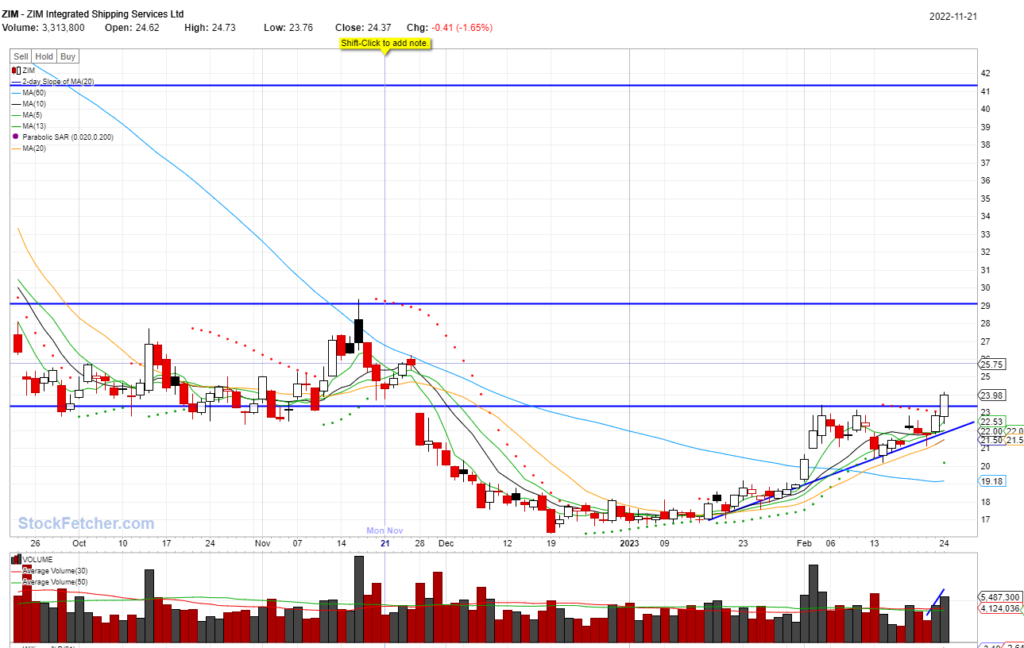This screenshot has height=648, width=1024.
Task: Click the 25.75 price label on the right axis
Action: click(992, 364)
